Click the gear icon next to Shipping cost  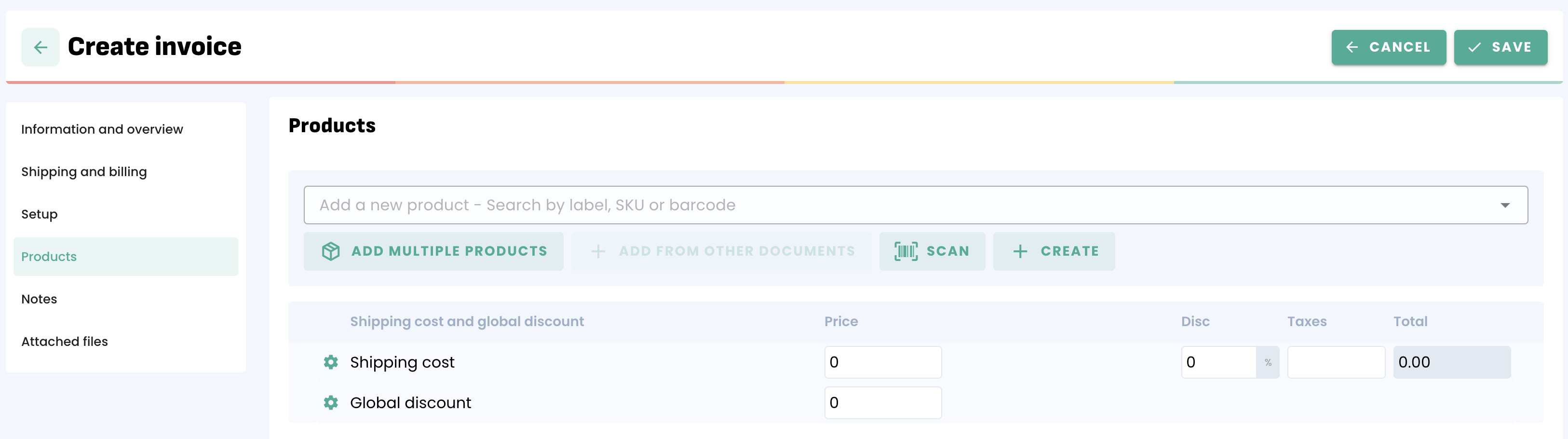[x=330, y=362]
